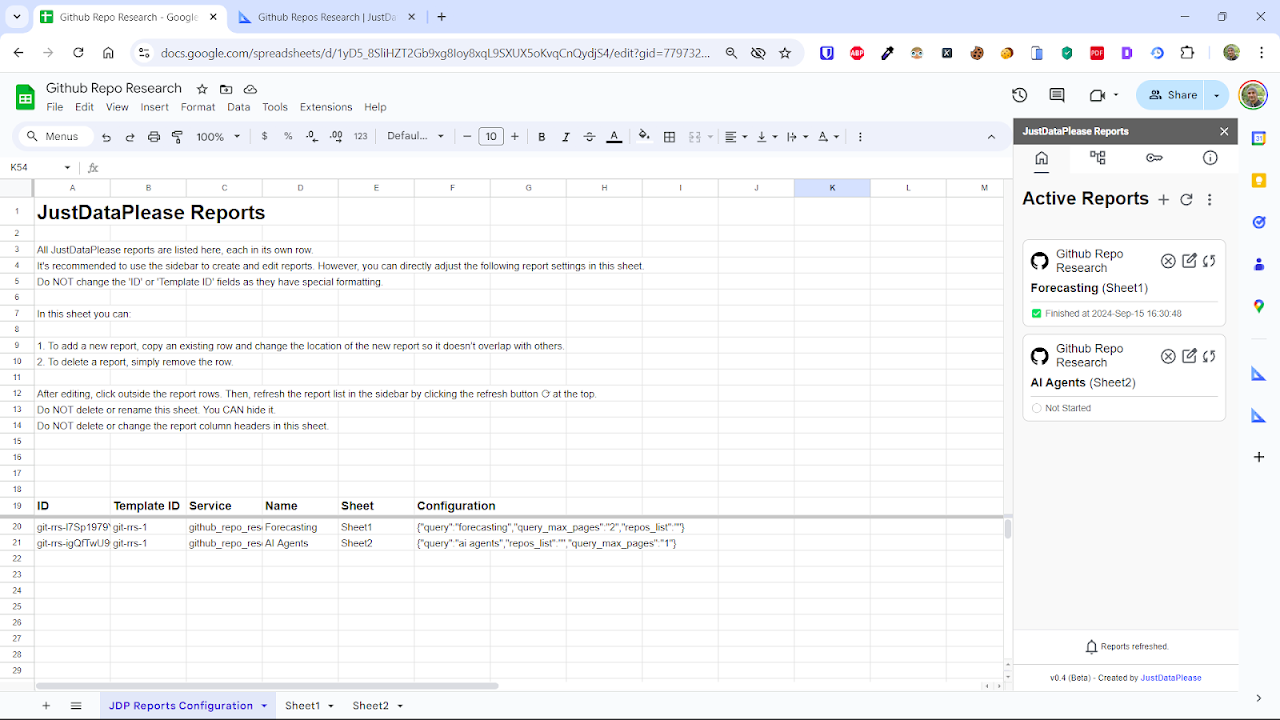Image resolution: width=1280 pixels, height=720 pixels.
Task: Click the Not Started status circle
Action: (1036, 408)
